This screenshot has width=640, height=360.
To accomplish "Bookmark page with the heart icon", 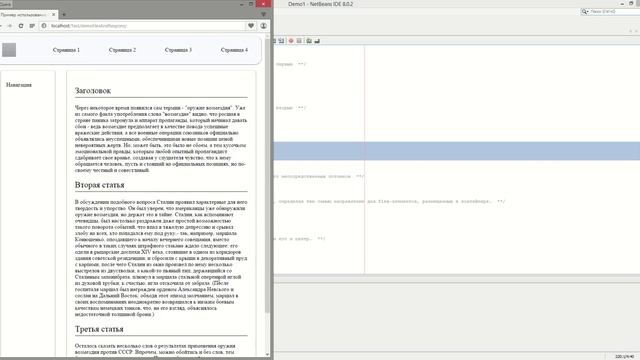I will pyautogui.click(x=251, y=26).
